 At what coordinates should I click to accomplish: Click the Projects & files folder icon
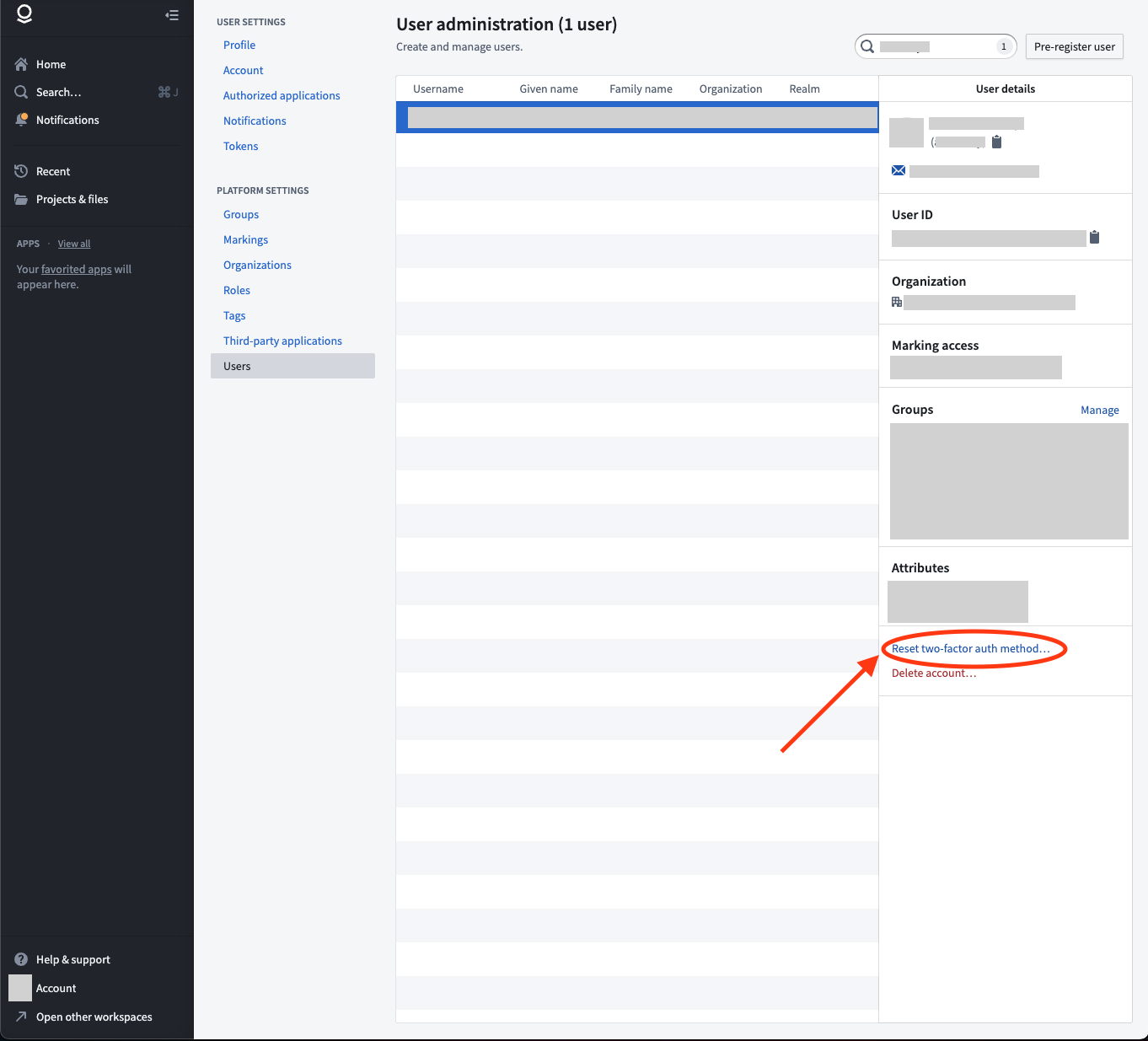(21, 199)
